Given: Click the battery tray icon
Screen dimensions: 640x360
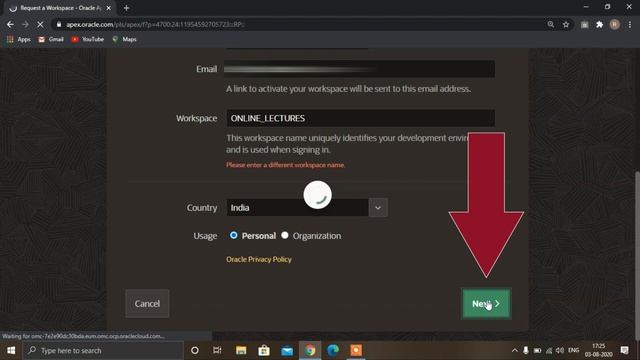Looking at the screenshot, I should point(538,351).
